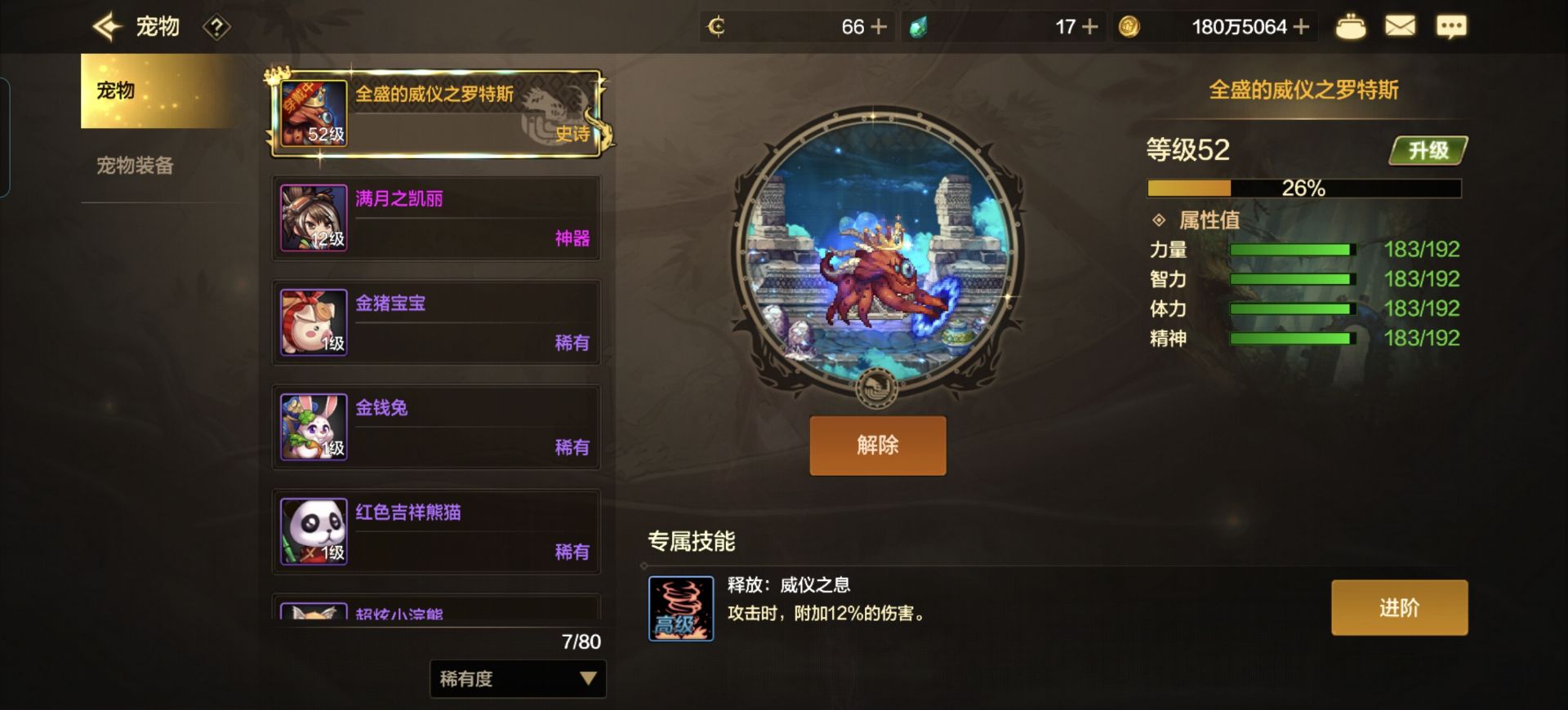Add more green gems with plus

(x=1089, y=27)
